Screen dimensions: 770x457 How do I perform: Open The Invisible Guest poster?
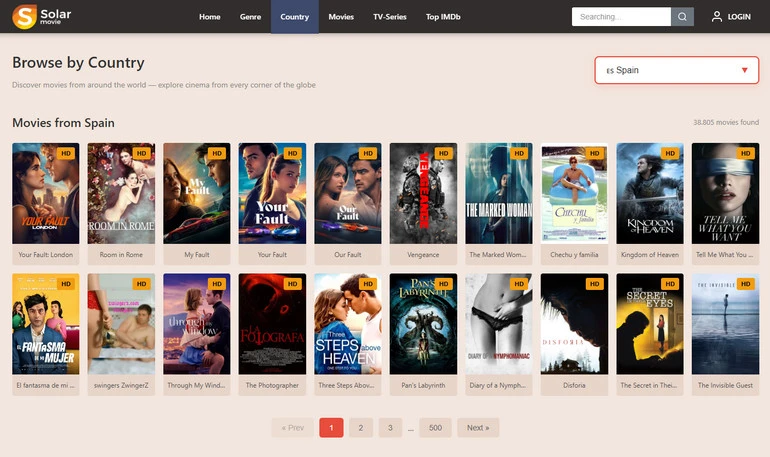[x=725, y=324]
